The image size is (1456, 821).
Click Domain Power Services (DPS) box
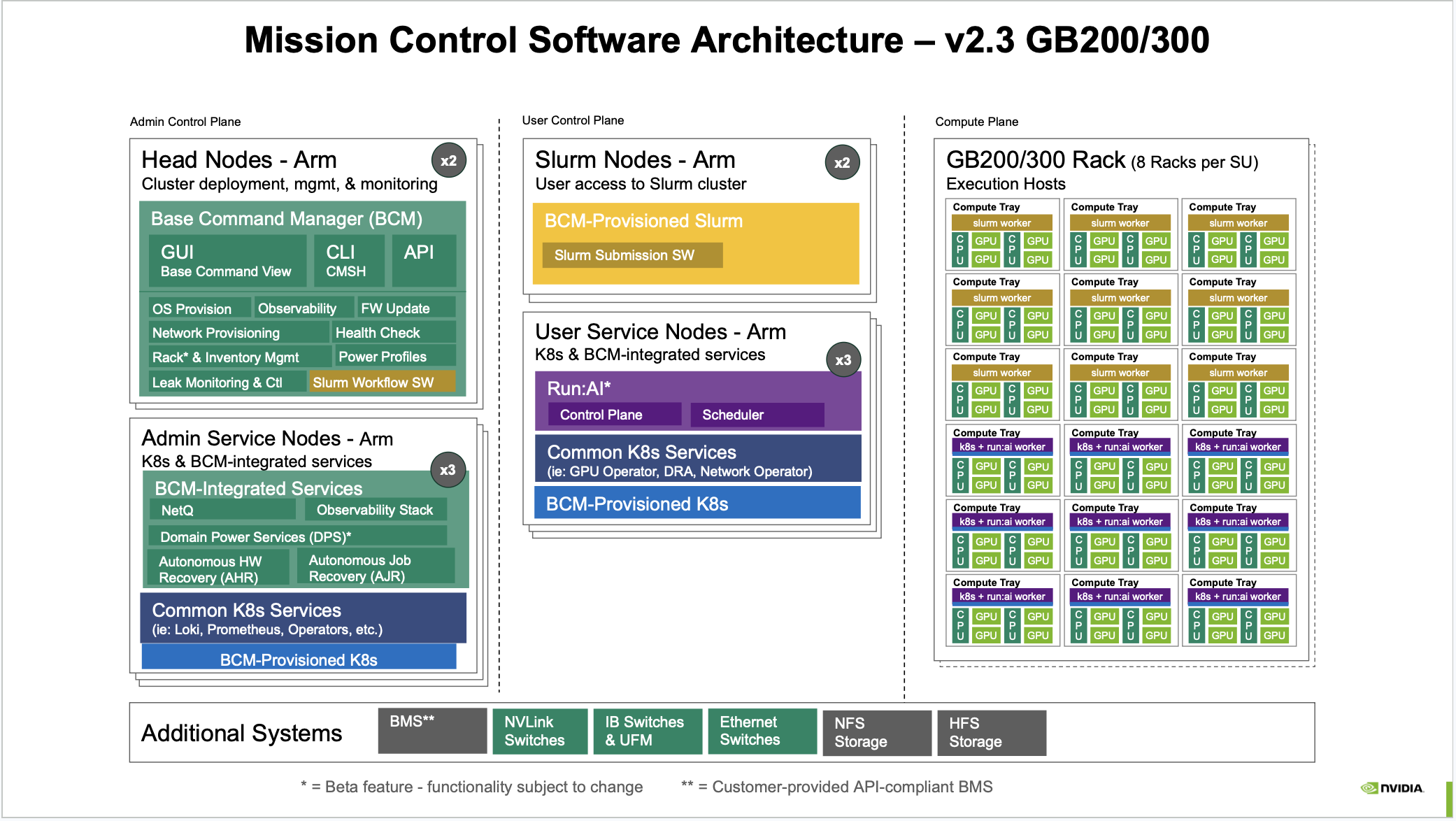(297, 536)
